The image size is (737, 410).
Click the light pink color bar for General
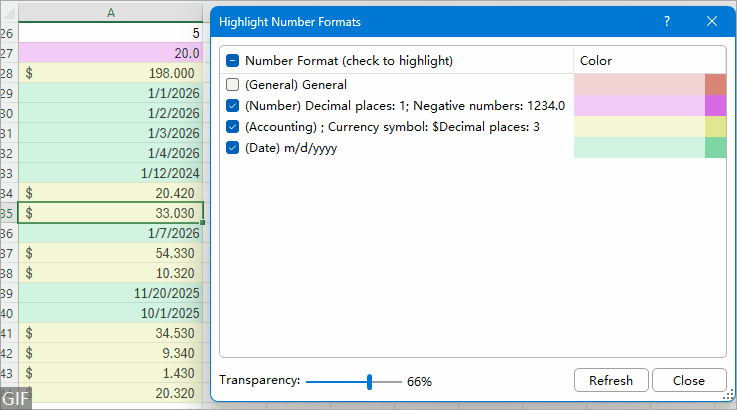pyautogui.click(x=639, y=85)
